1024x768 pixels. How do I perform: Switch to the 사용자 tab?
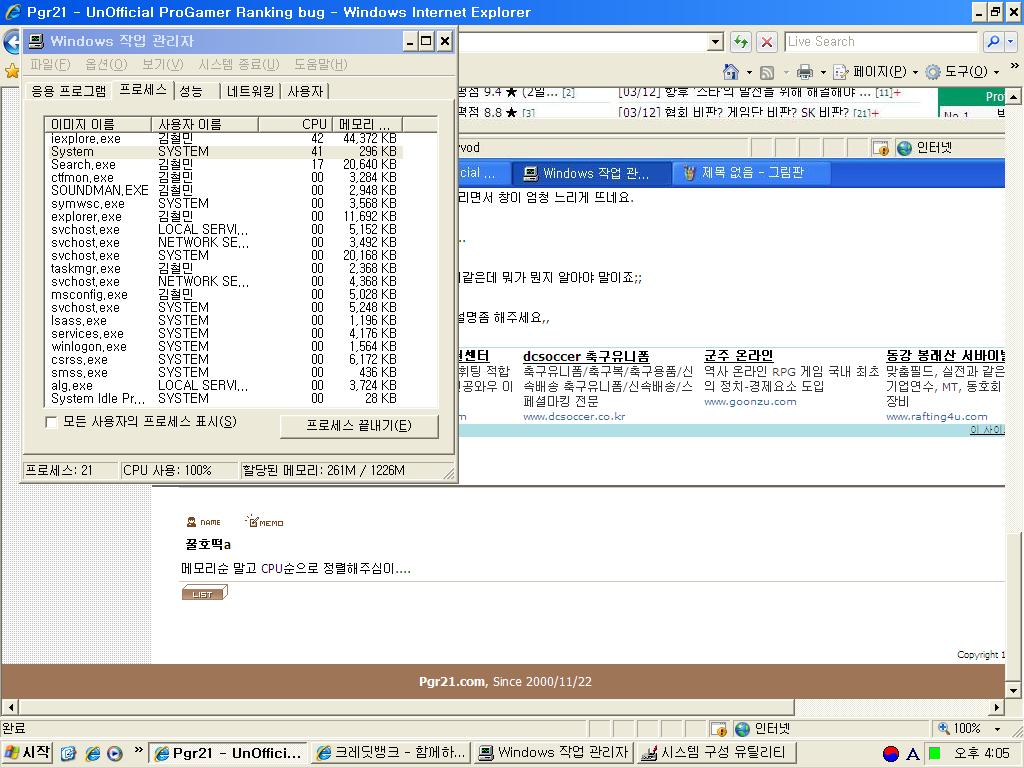[305, 91]
